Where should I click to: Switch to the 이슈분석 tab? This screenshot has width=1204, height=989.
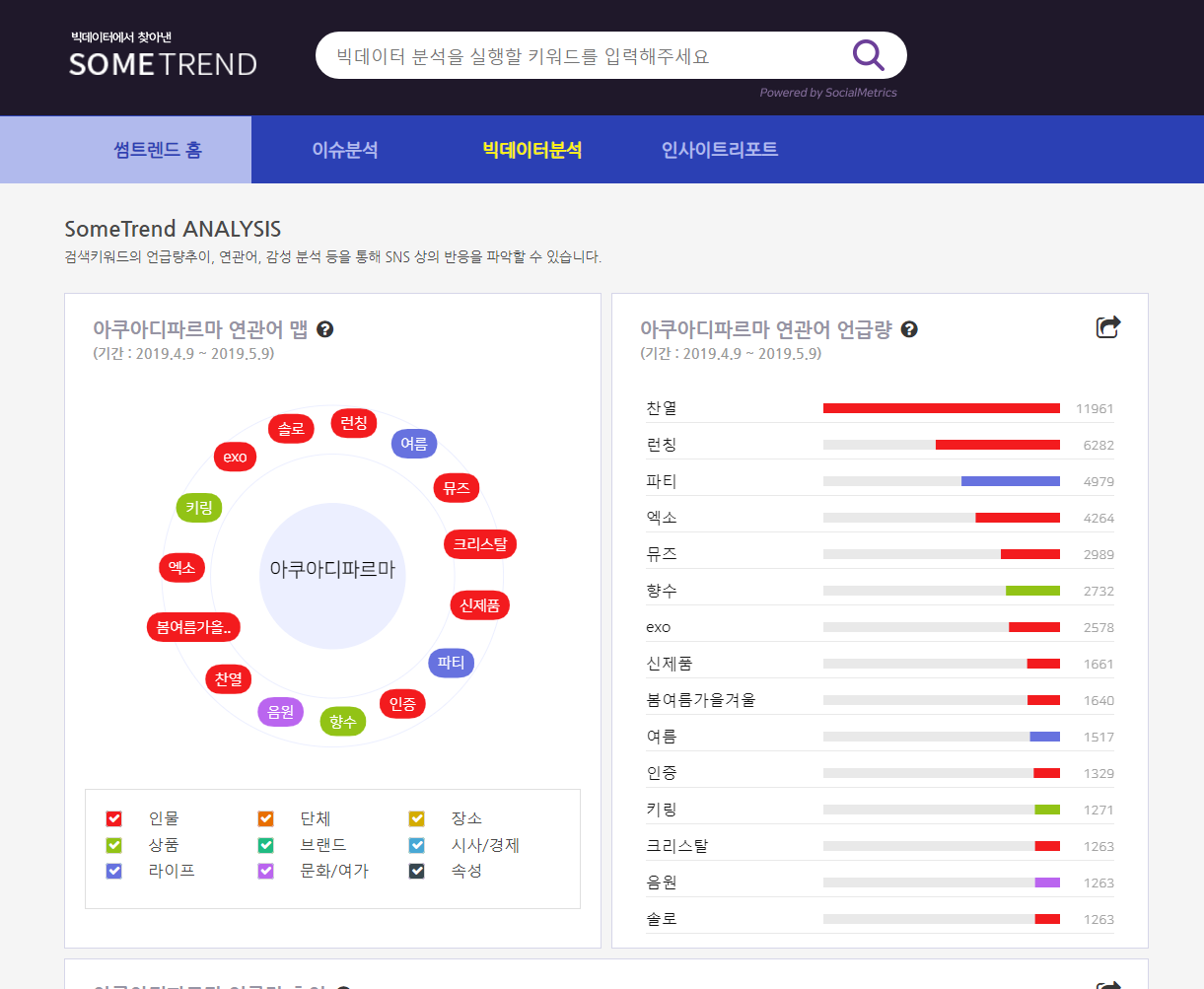(x=345, y=150)
